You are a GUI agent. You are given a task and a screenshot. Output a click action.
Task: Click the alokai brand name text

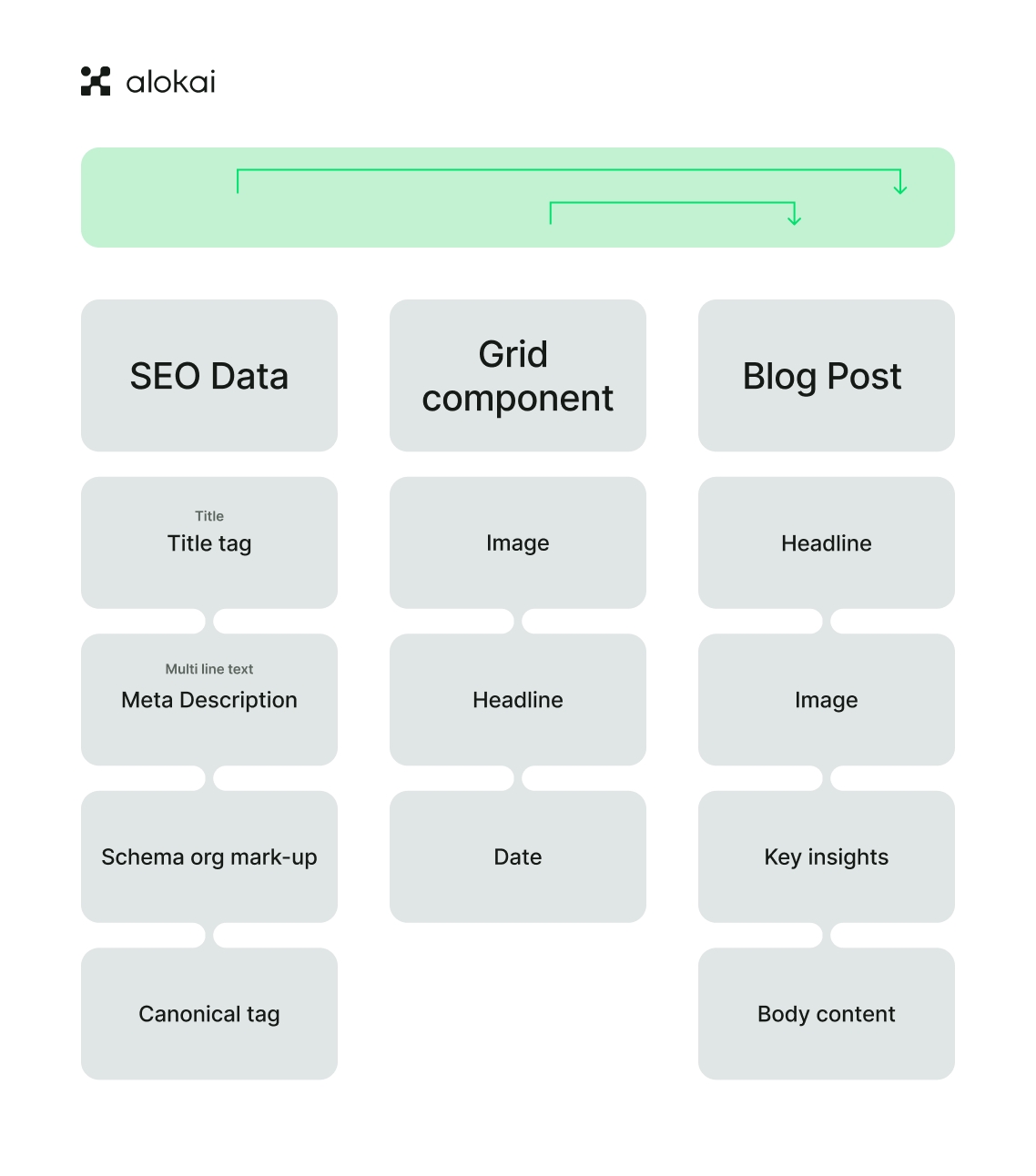[170, 83]
